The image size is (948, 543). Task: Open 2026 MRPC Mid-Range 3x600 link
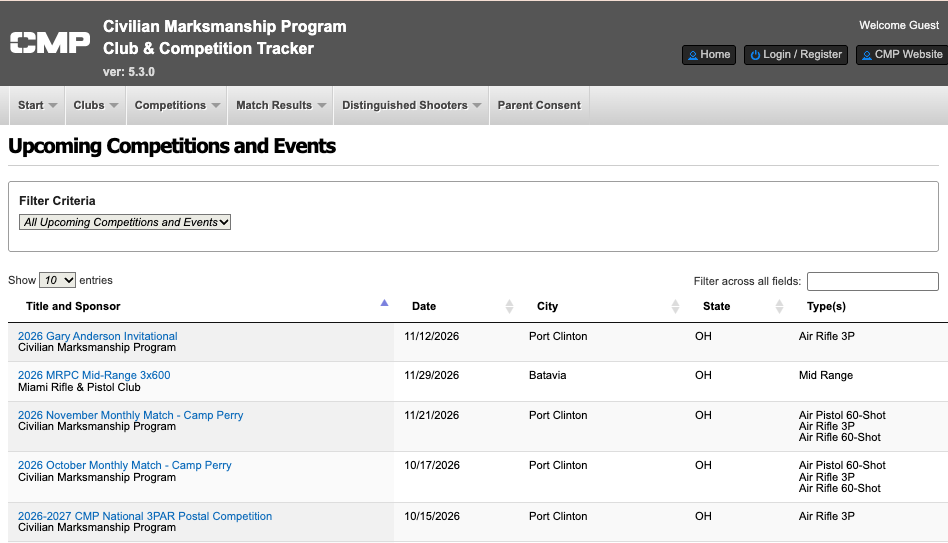(x=94, y=375)
